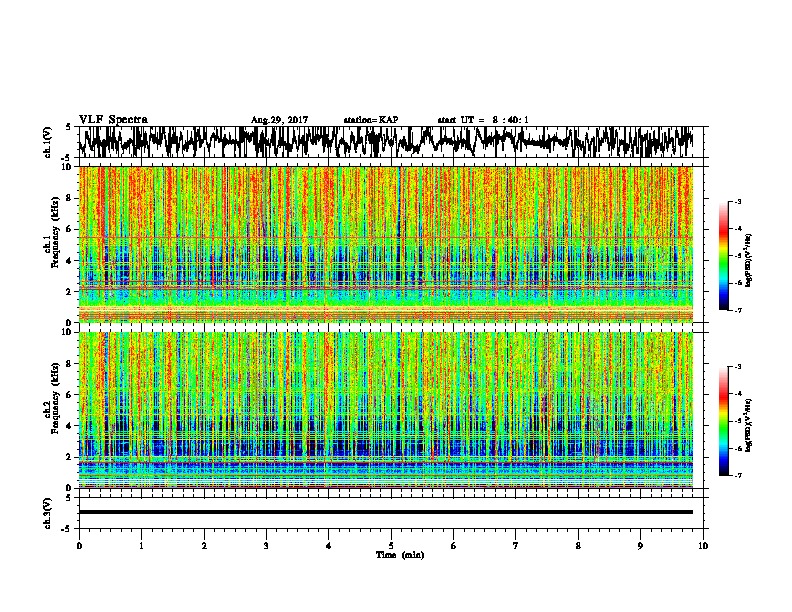Click the ch.2 colorbar beside the spectrogram

tap(723, 421)
